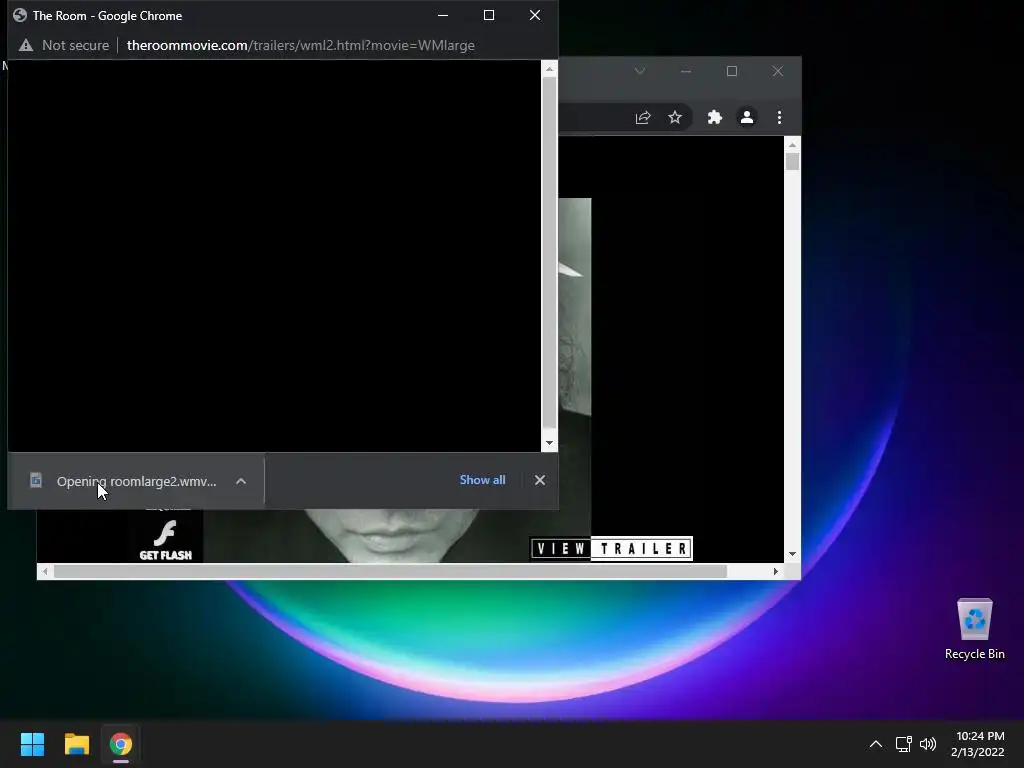Click popup scrollbar down arrow
1024x768 pixels.
click(x=549, y=443)
